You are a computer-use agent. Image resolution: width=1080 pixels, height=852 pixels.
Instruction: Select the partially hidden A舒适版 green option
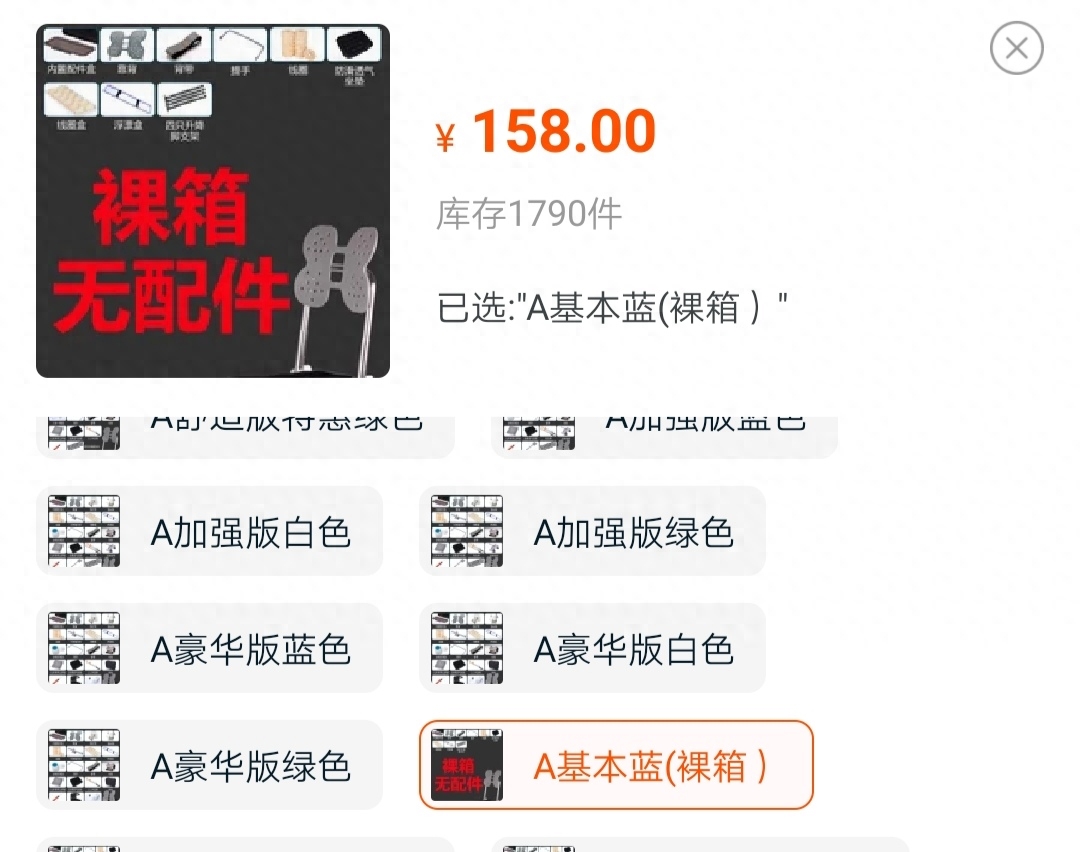click(245, 437)
